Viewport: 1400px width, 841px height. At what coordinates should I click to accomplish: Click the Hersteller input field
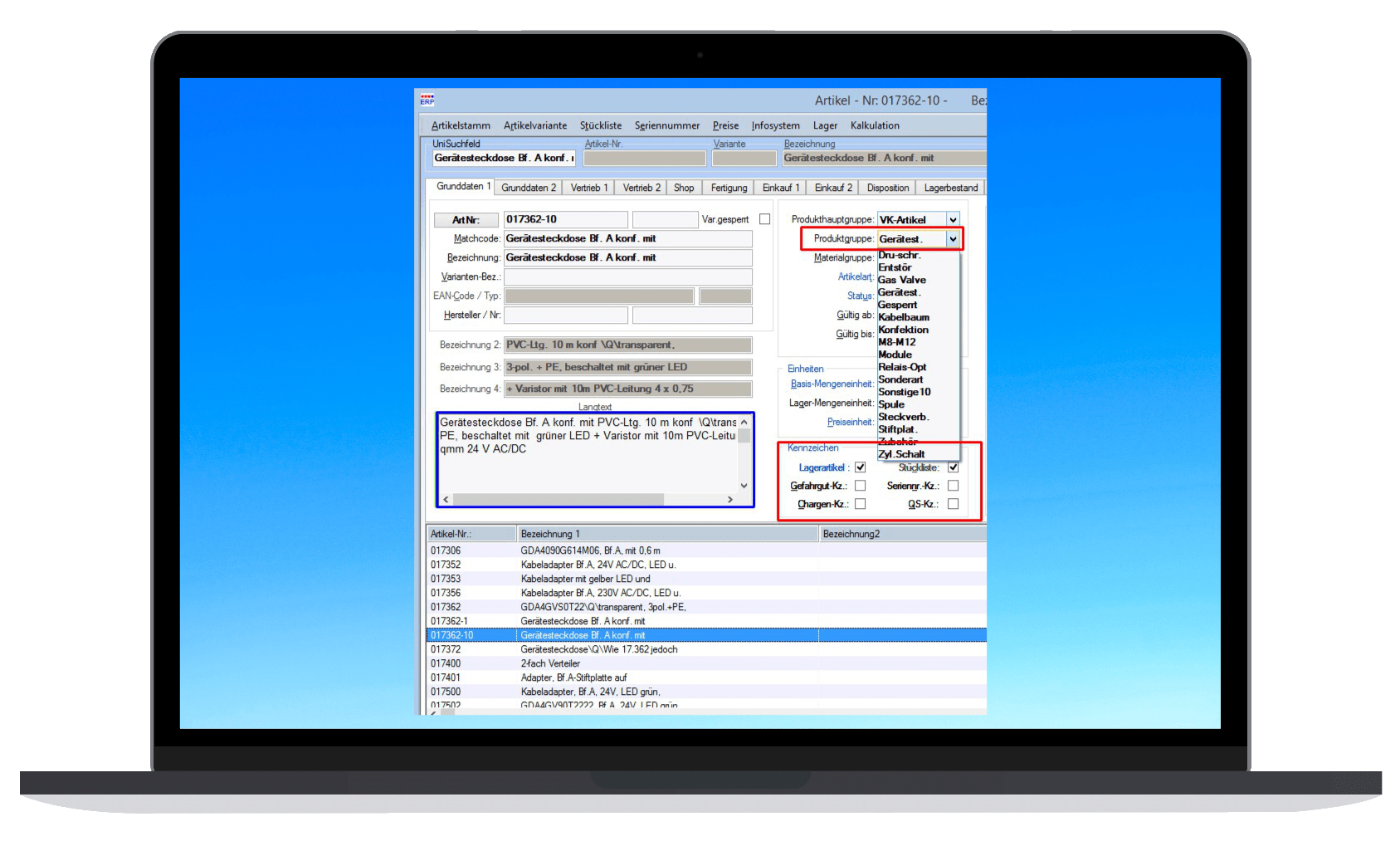pyautogui.click(x=566, y=315)
